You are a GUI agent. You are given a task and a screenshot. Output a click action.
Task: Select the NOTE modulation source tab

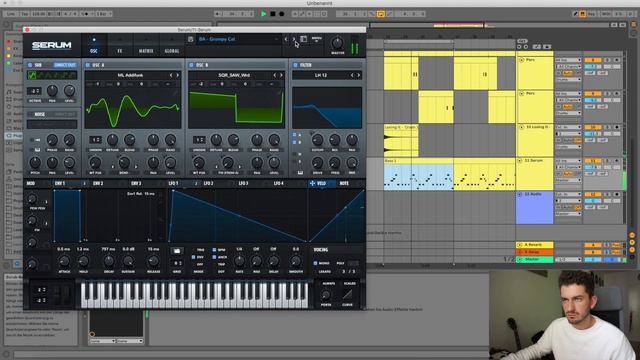[x=344, y=184]
